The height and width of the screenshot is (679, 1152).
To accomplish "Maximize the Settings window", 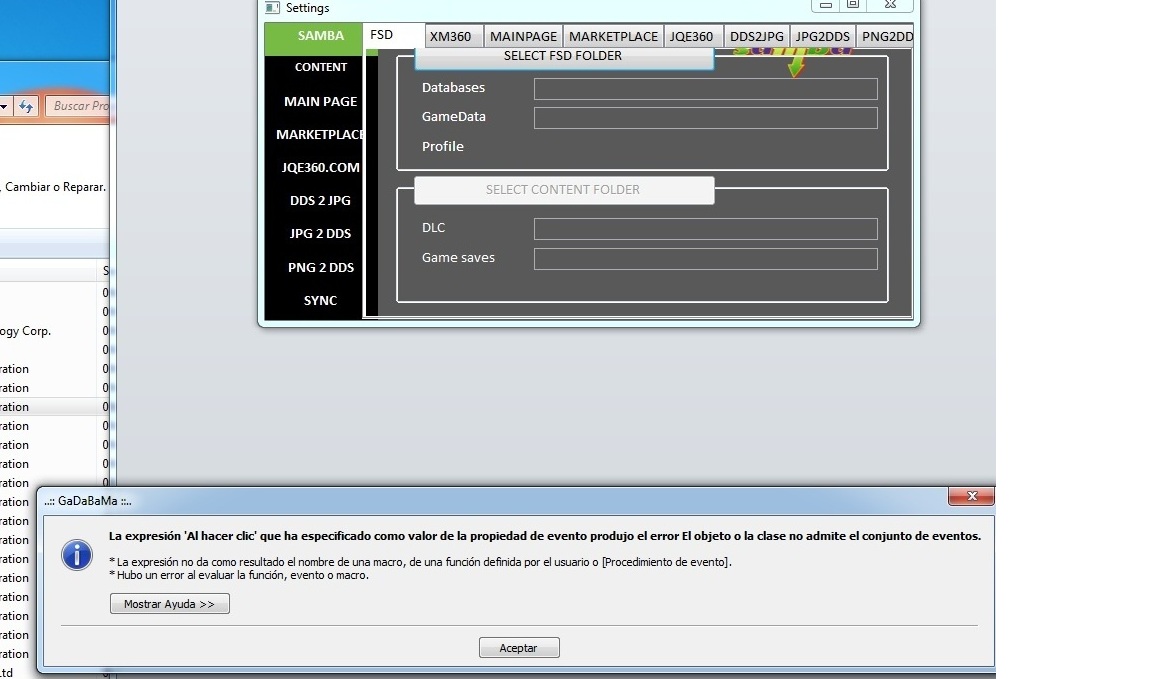I will click(853, 5).
